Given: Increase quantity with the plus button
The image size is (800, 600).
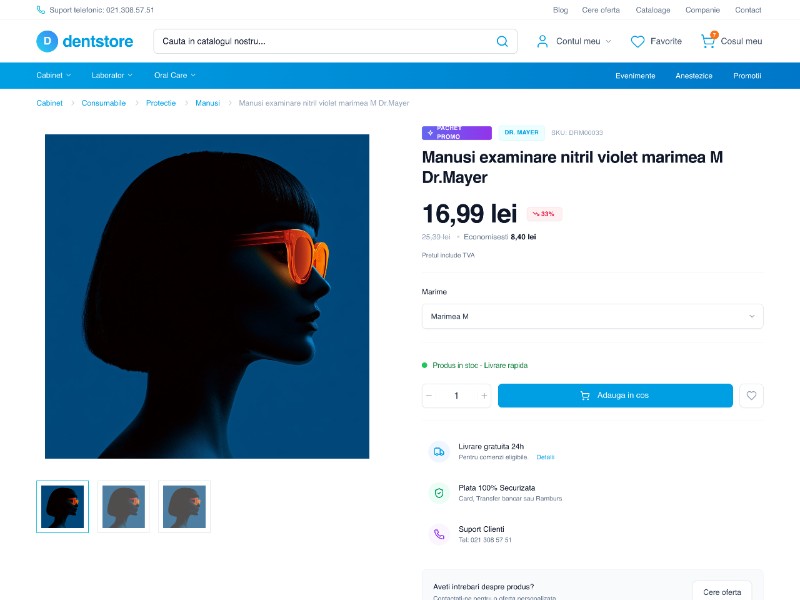Looking at the screenshot, I should 484,396.
